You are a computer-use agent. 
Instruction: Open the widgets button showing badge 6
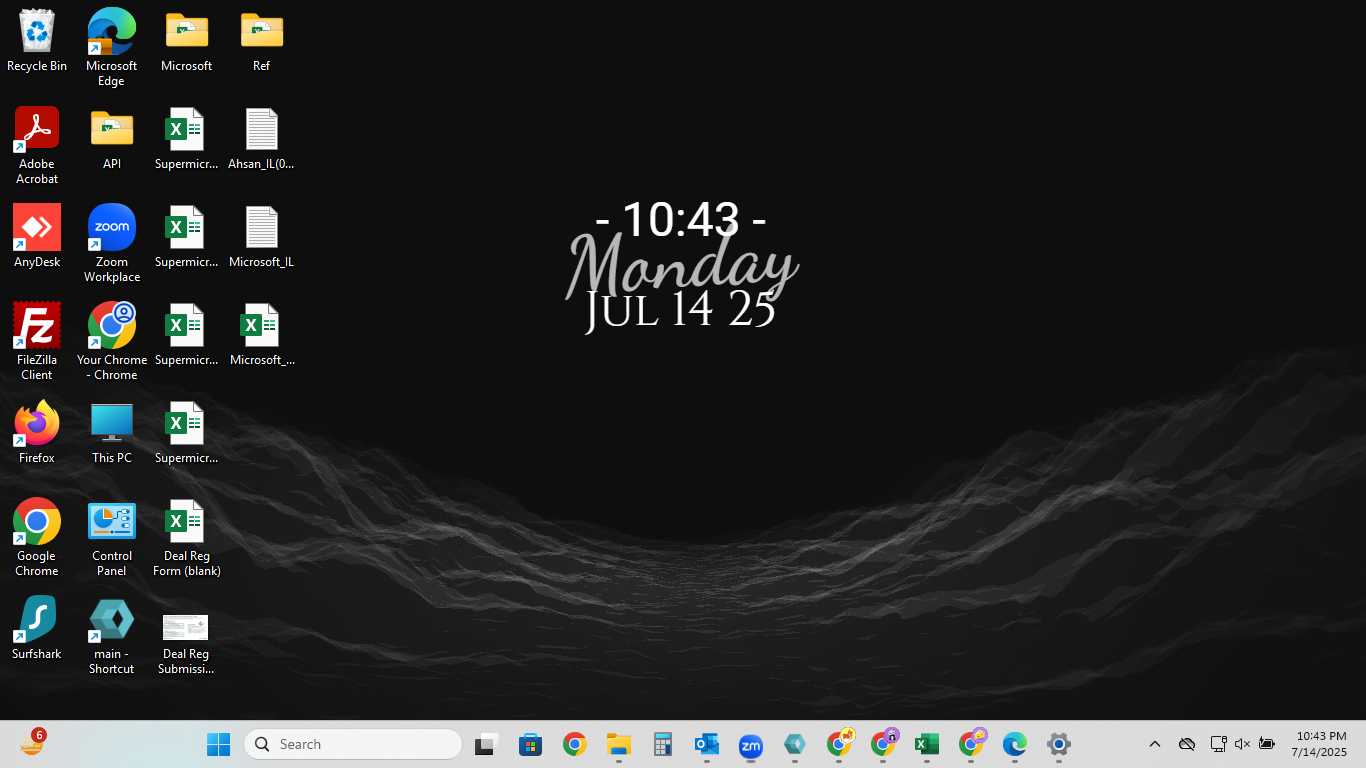pos(33,743)
